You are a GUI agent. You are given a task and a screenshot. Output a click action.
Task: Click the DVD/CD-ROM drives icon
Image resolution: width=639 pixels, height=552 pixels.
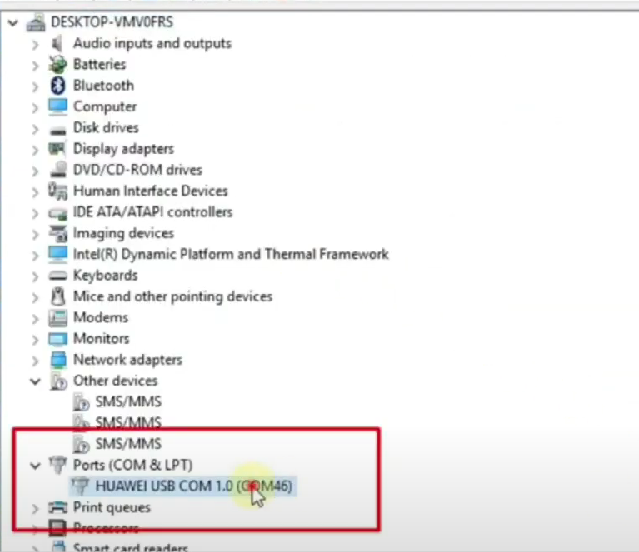pyautogui.click(x=57, y=169)
